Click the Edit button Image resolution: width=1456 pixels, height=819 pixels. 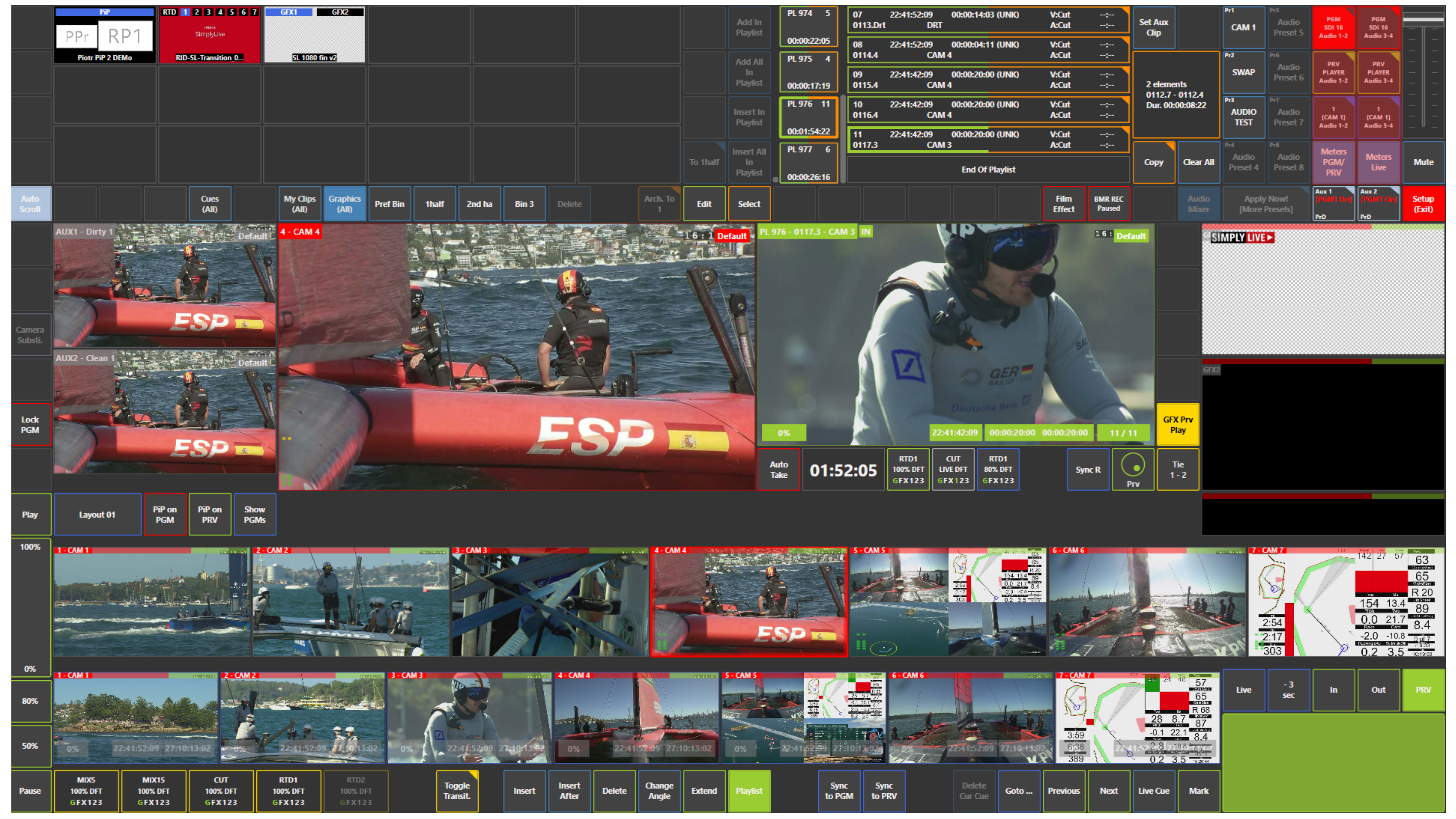click(x=704, y=204)
